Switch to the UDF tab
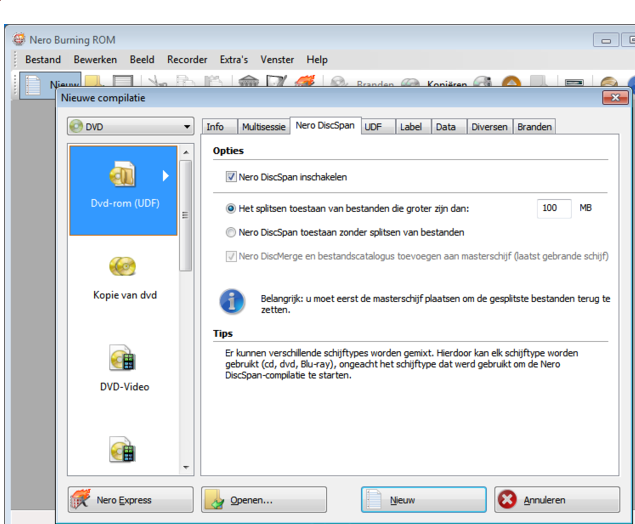Viewport: 635px width, 524px height. click(377, 127)
